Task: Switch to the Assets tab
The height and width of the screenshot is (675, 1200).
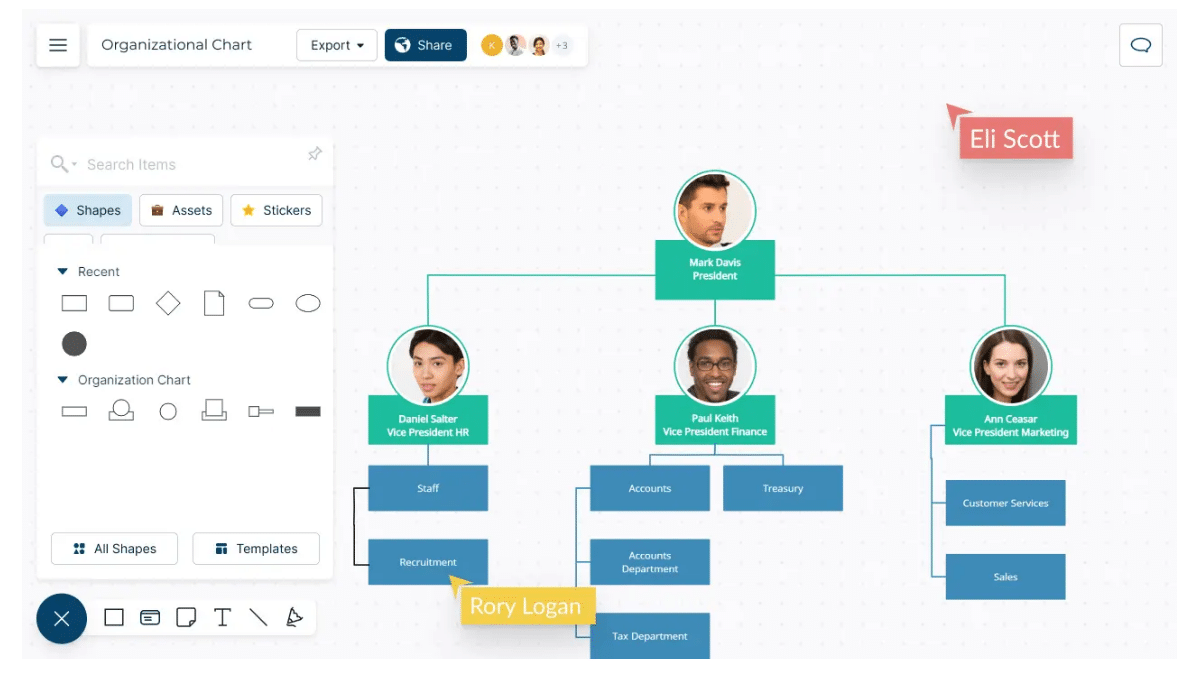Action: pyautogui.click(x=181, y=210)
